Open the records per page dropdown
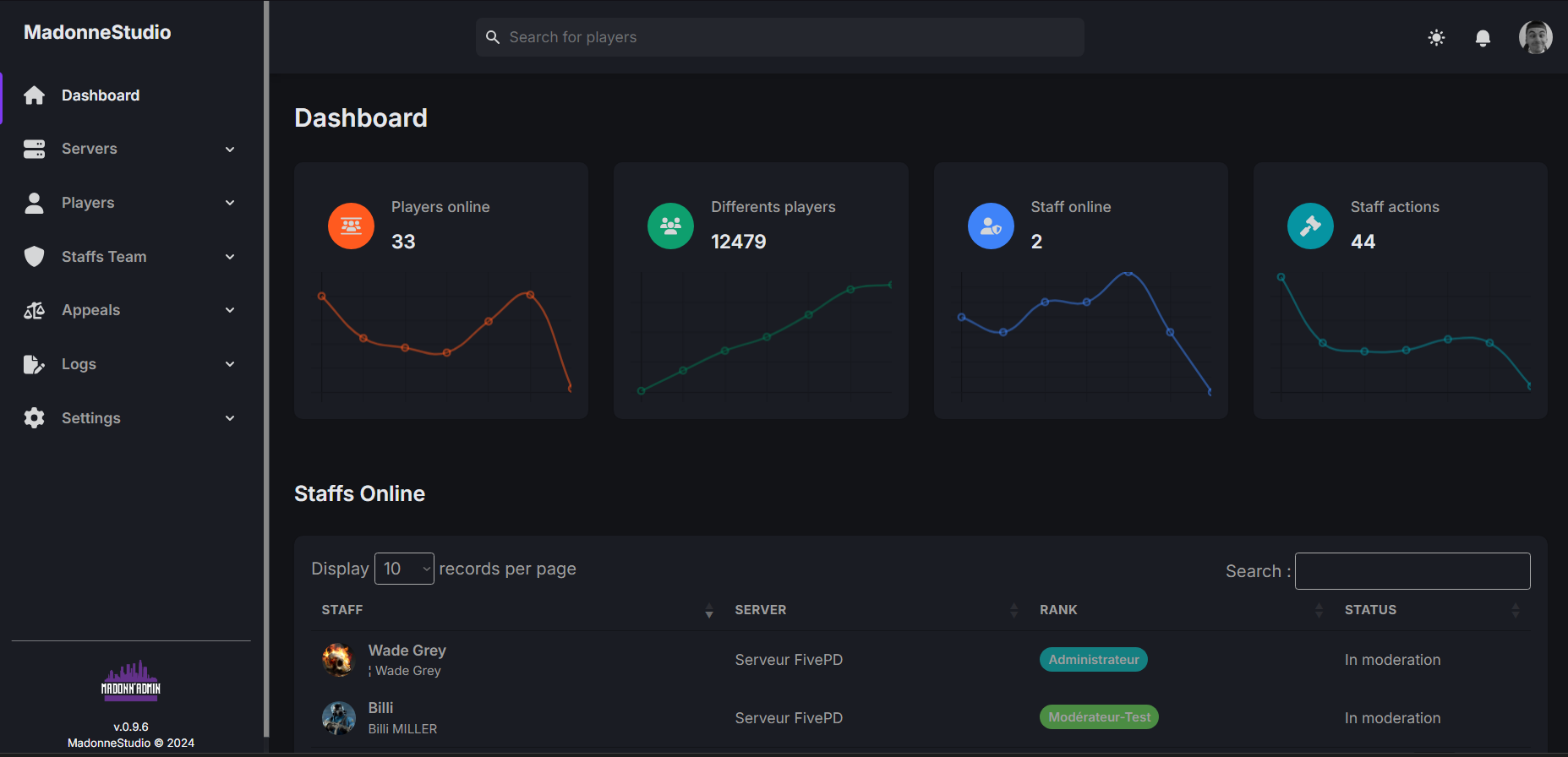This screenshot has width=1568, height=757. tap(404, 569)
